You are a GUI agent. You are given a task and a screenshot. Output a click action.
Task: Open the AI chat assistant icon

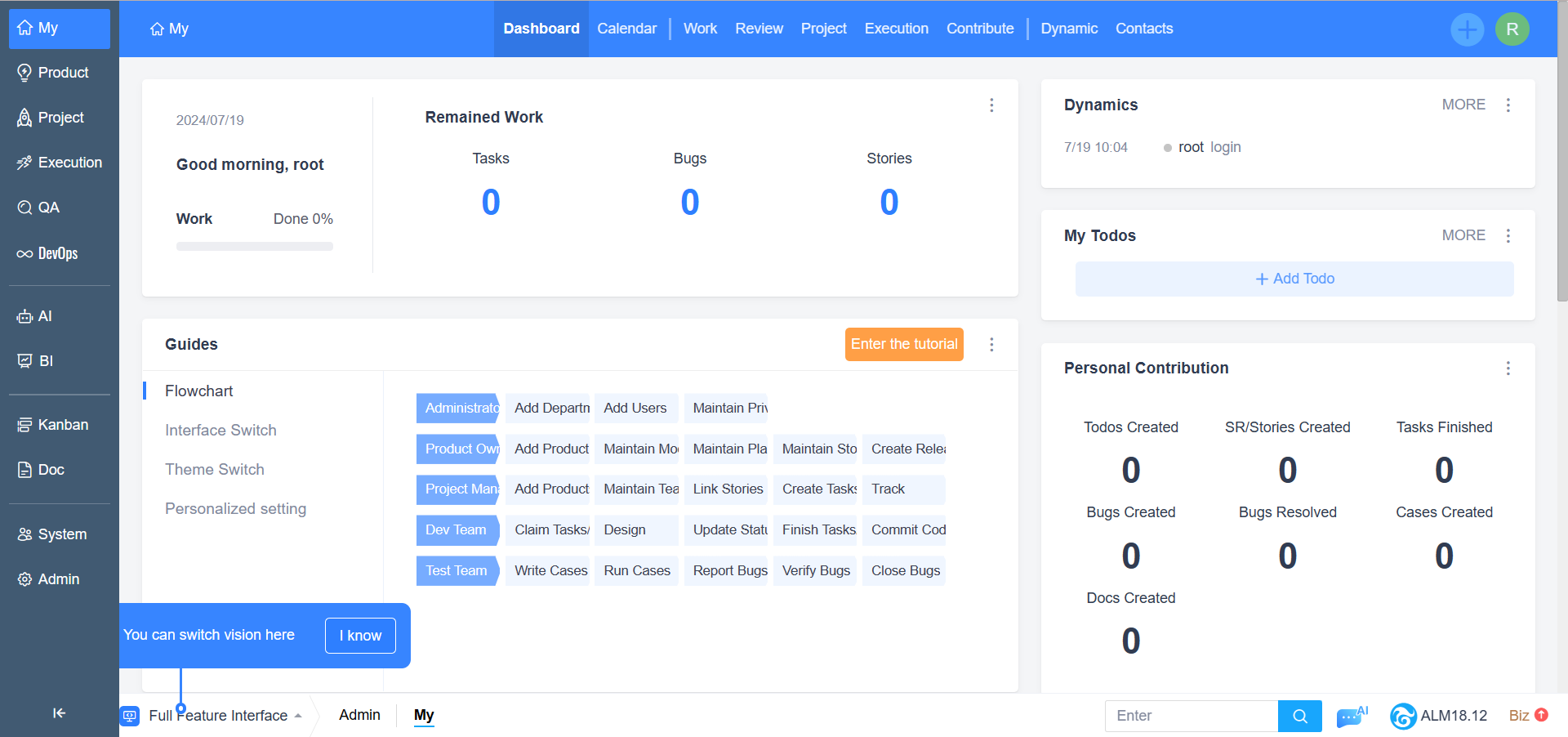point(1350,717)
